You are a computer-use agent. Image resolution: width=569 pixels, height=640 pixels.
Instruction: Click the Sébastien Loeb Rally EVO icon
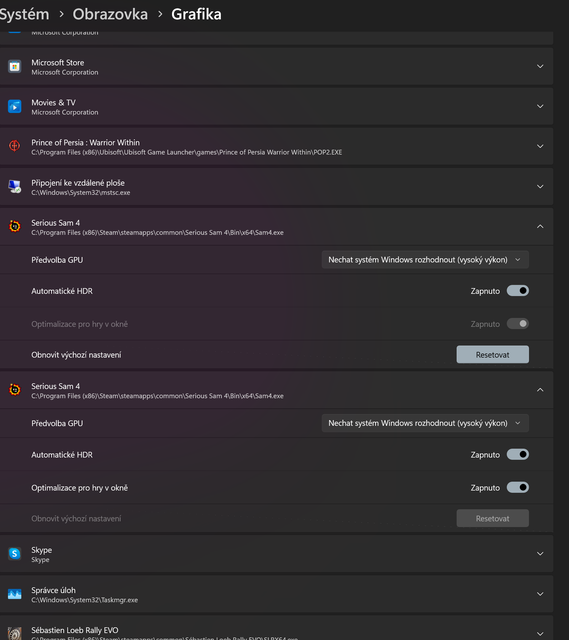coord(15,633)
